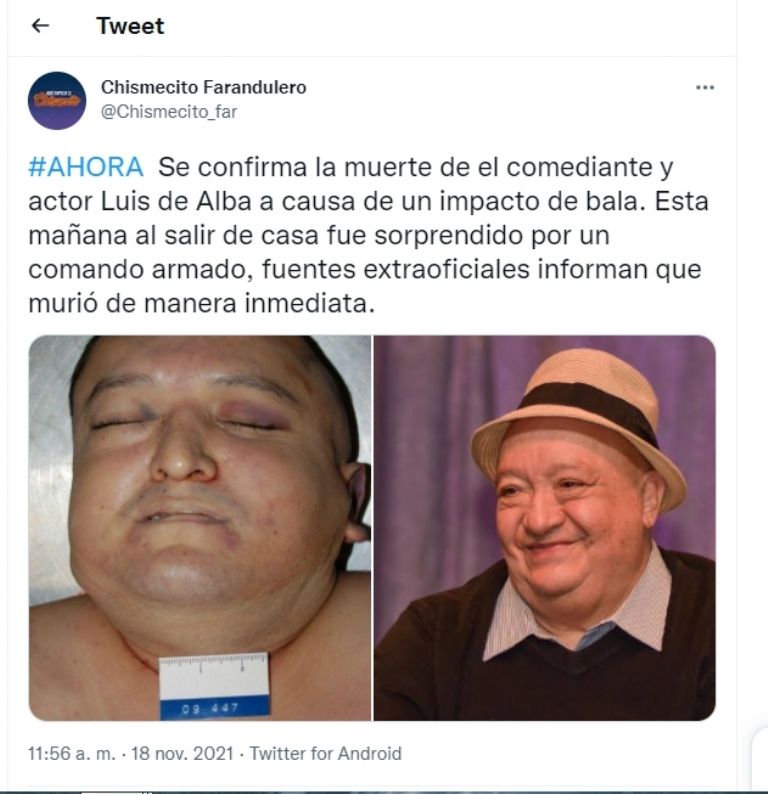
Task: Open Chismecito Farandulero's profile avatar
Action: [x=57, y=100]
